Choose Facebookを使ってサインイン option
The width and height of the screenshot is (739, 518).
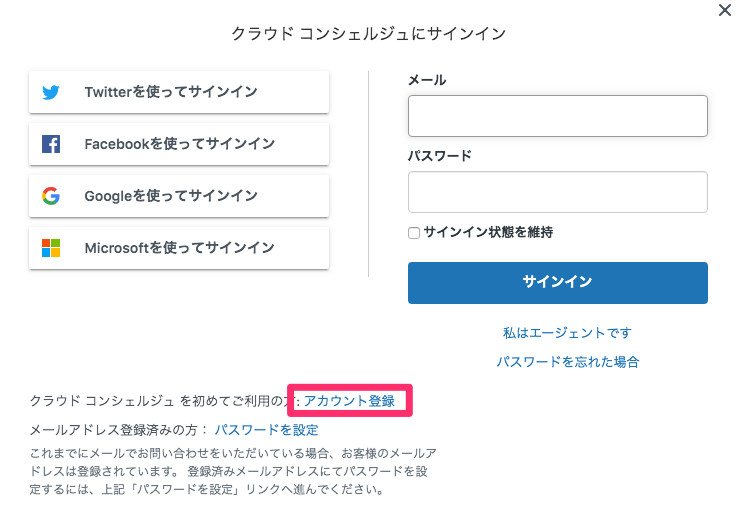(x=179, y=144)
